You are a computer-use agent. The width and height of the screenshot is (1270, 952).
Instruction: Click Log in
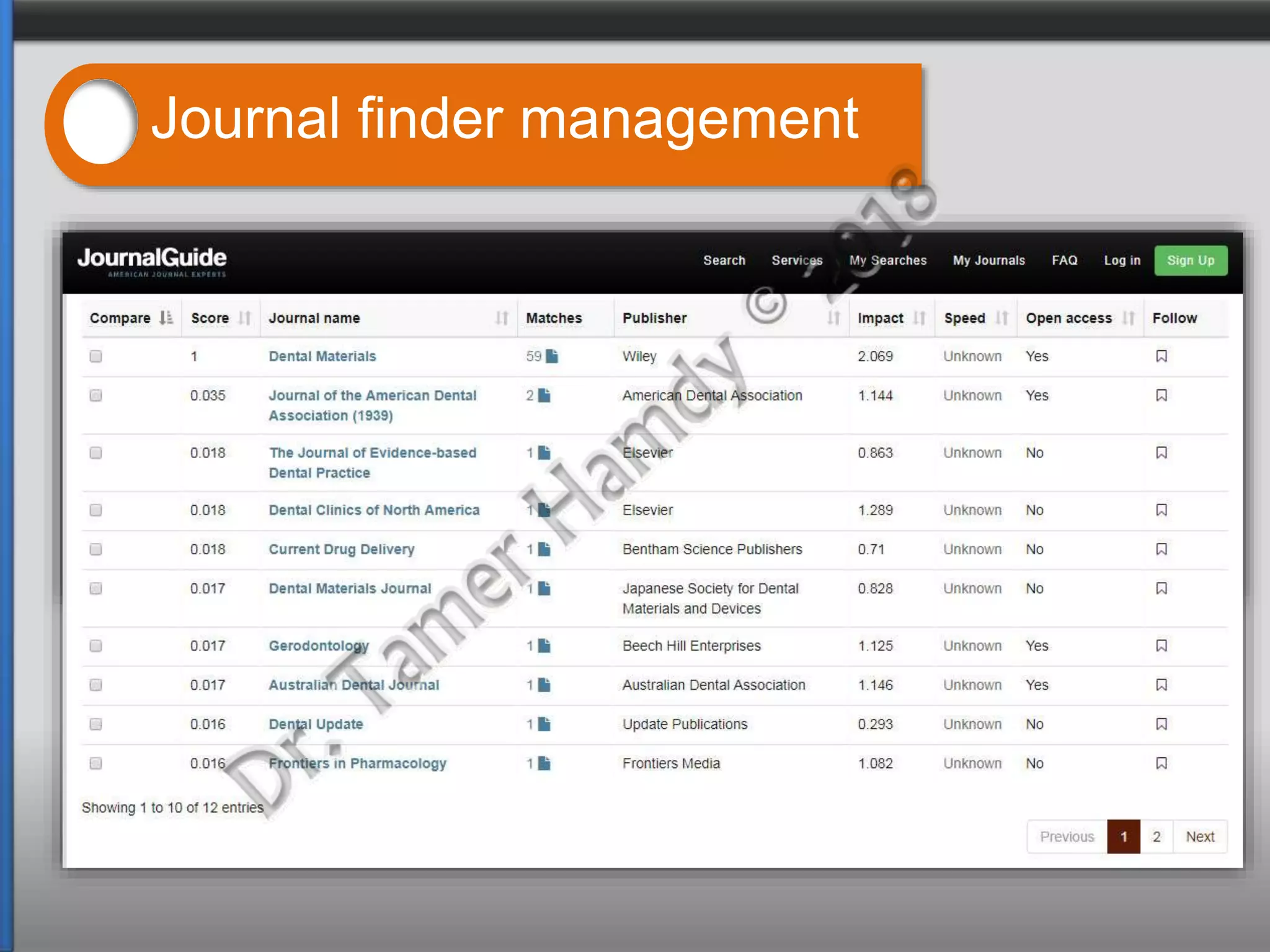point(1122,260)
